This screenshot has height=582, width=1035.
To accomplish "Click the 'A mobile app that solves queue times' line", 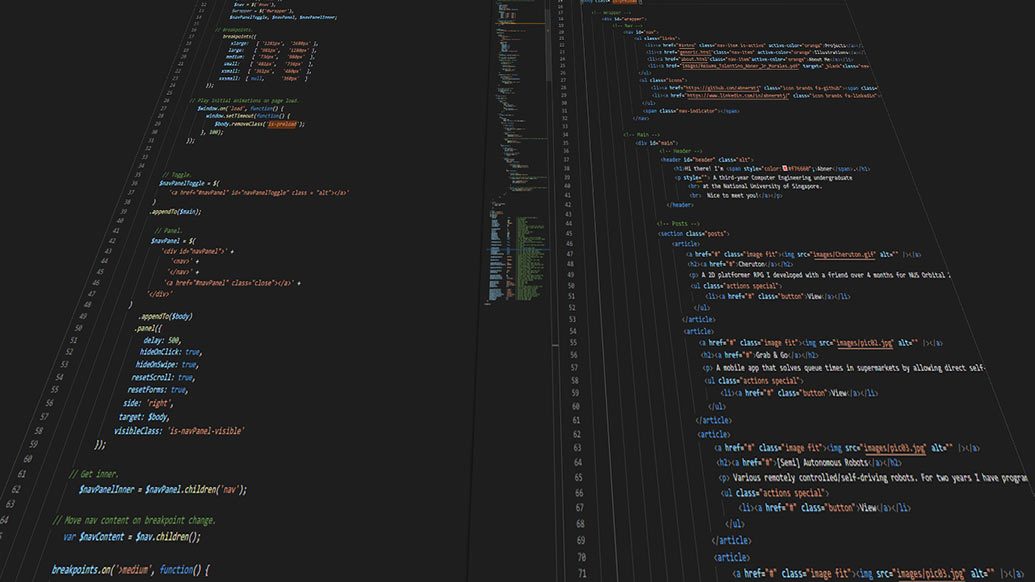I will (844, 368).
